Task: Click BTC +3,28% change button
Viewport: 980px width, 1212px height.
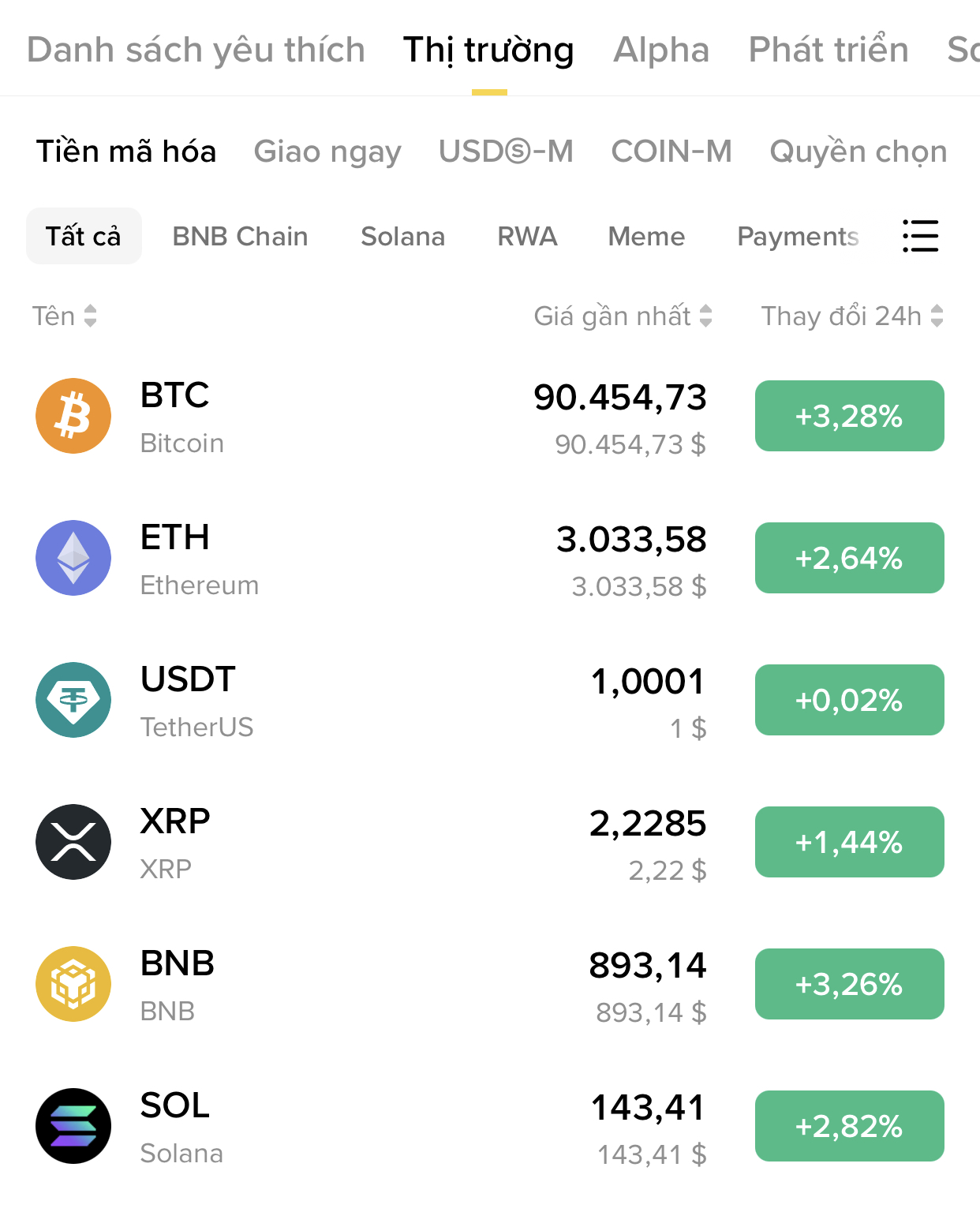Action: (x=849, y=416)
